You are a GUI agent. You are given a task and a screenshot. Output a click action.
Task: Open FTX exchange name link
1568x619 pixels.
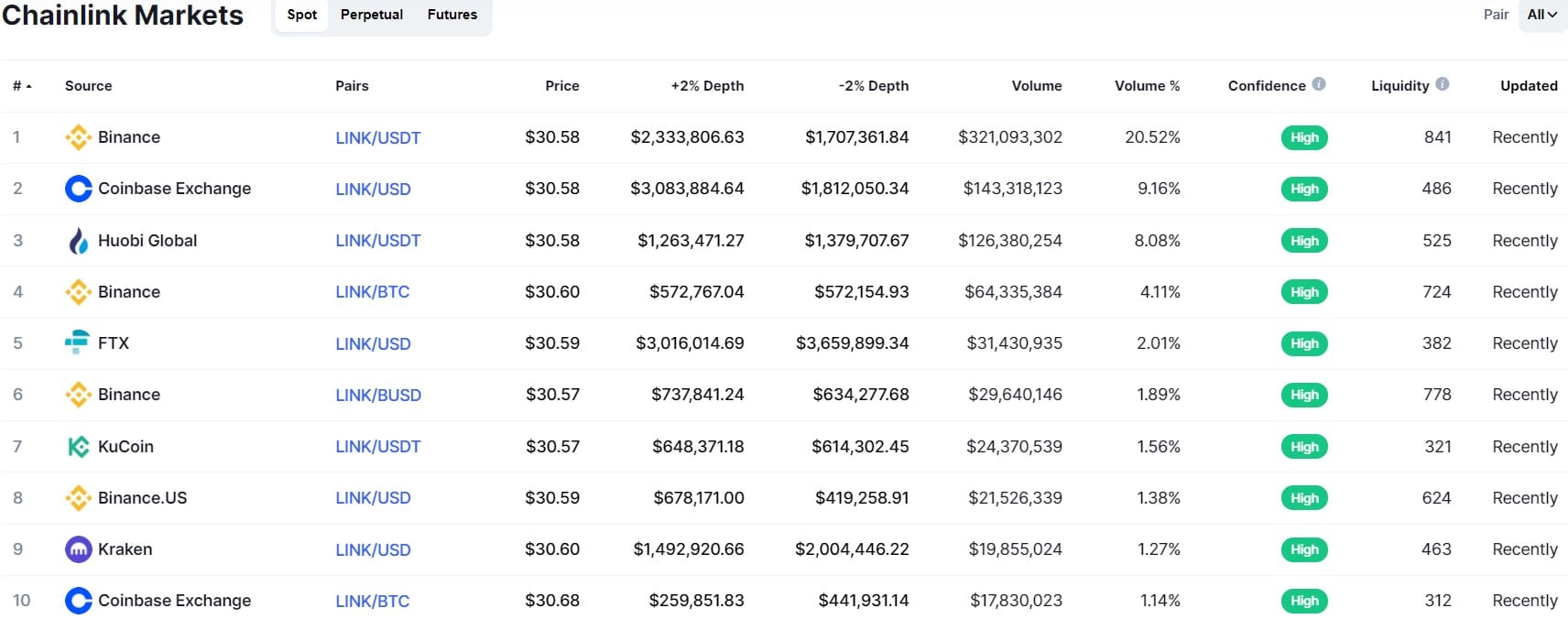pyautogui.click(x=114, y=343)
